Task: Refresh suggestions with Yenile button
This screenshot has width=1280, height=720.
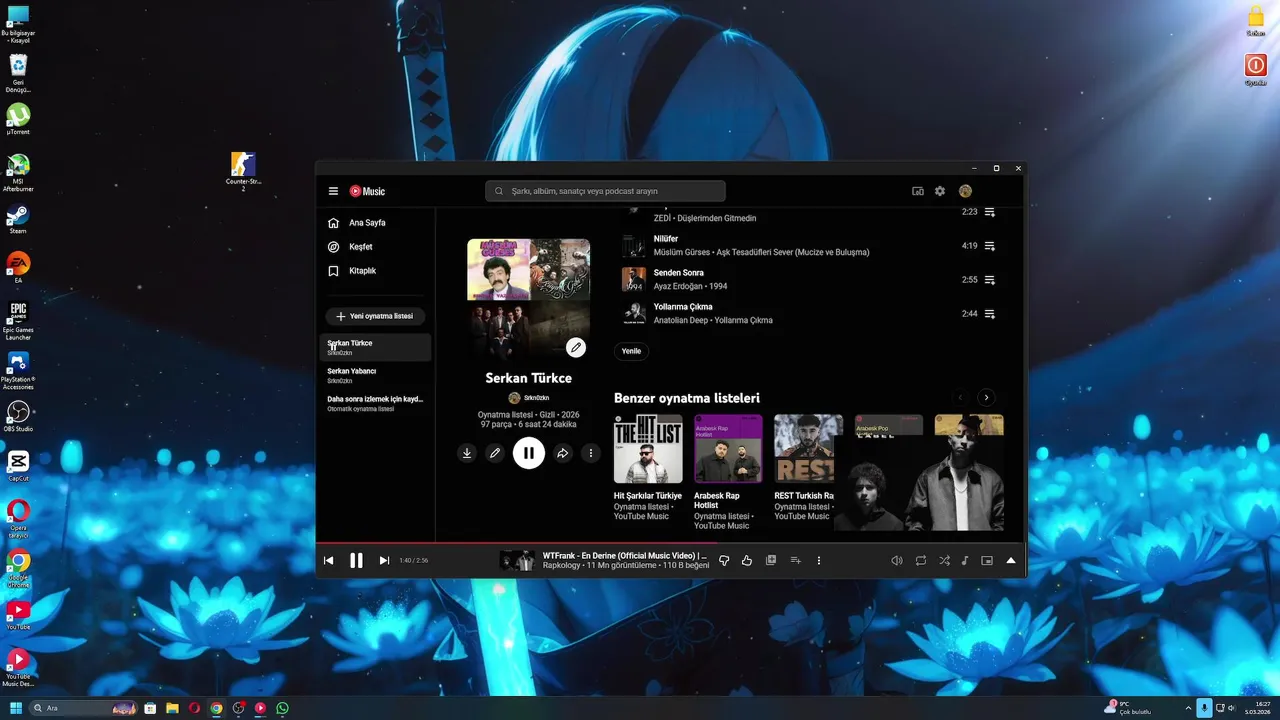Action: tap(631, 351)
